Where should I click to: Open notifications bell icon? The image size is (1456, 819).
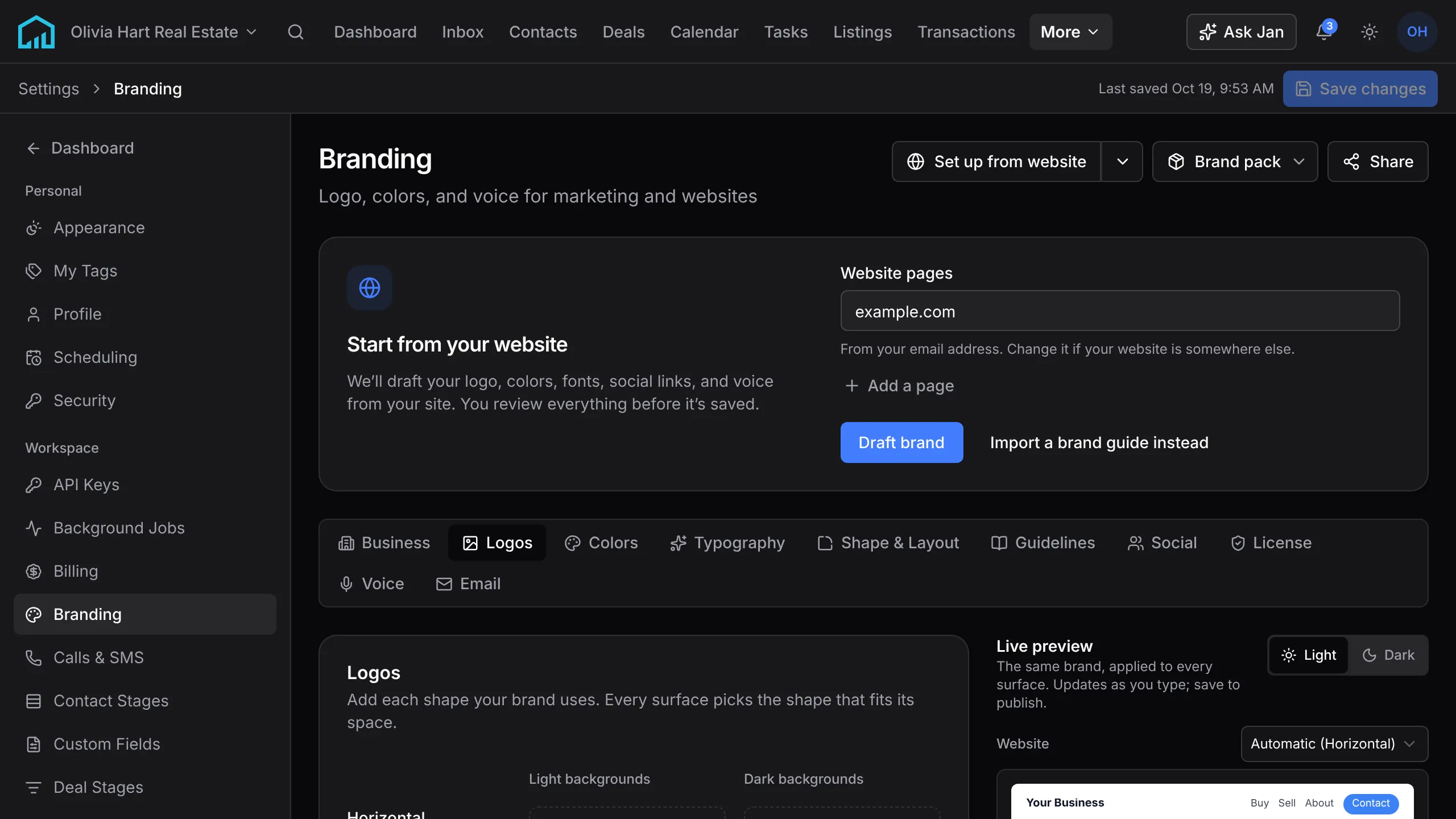pyautogui.click(x=1324, y=32)
